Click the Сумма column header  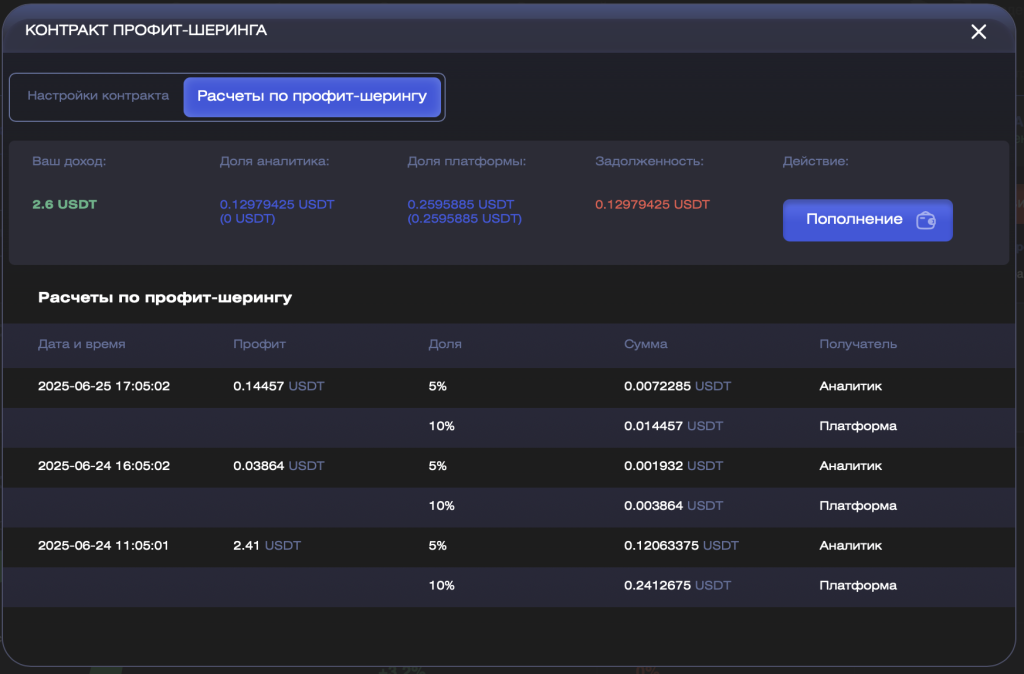coord(645,344)
